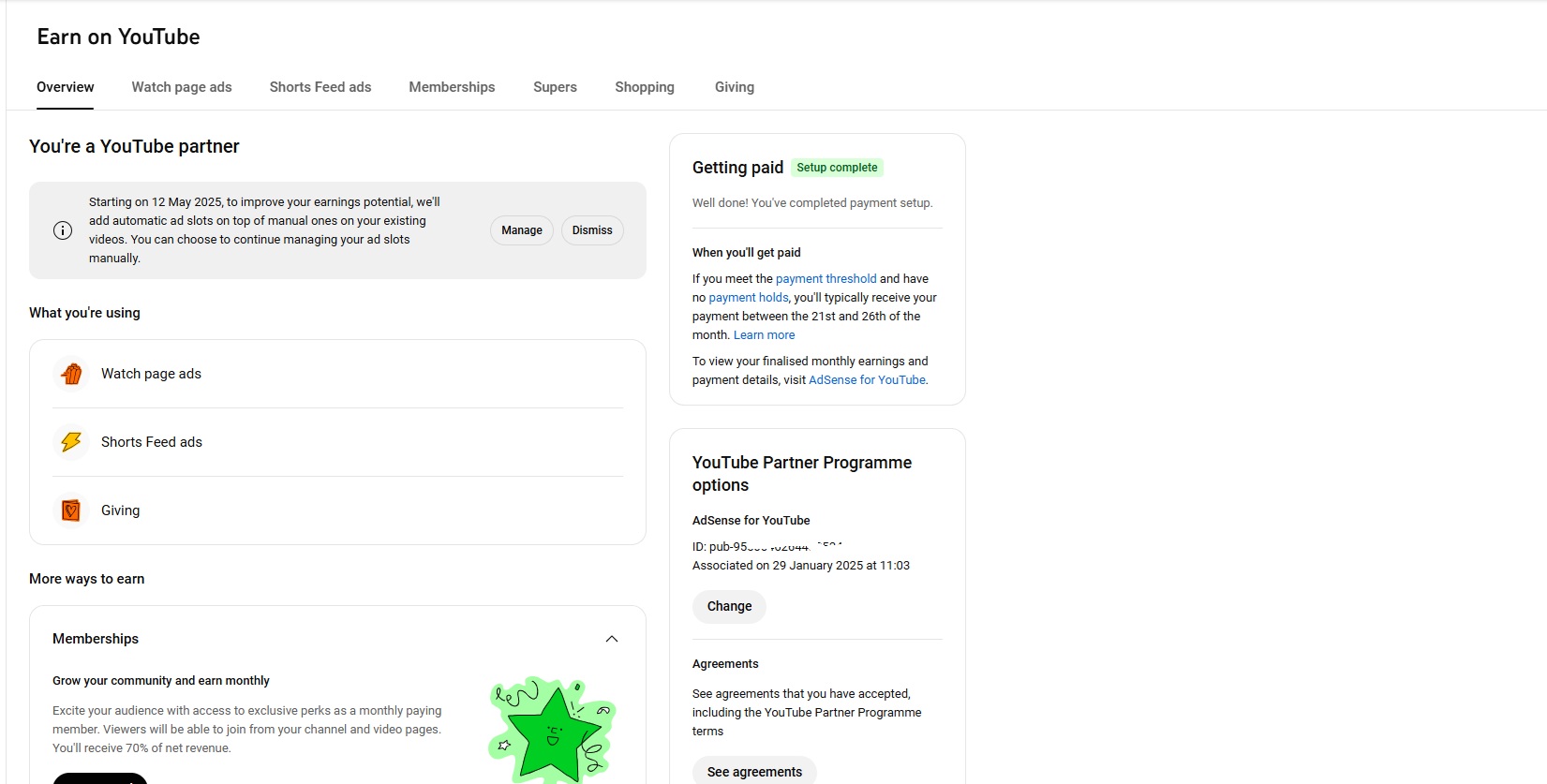Click the Giving heart card icon
This screenshot has width=1547, height=784.
coord(71,510)
